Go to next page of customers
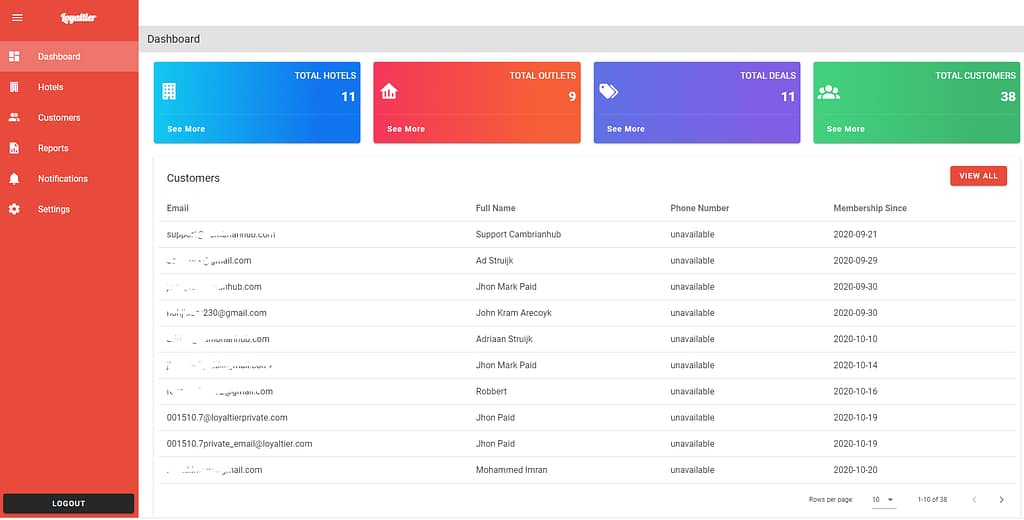The width and height of the screenshot is (1024, 520). (1001, 499)
